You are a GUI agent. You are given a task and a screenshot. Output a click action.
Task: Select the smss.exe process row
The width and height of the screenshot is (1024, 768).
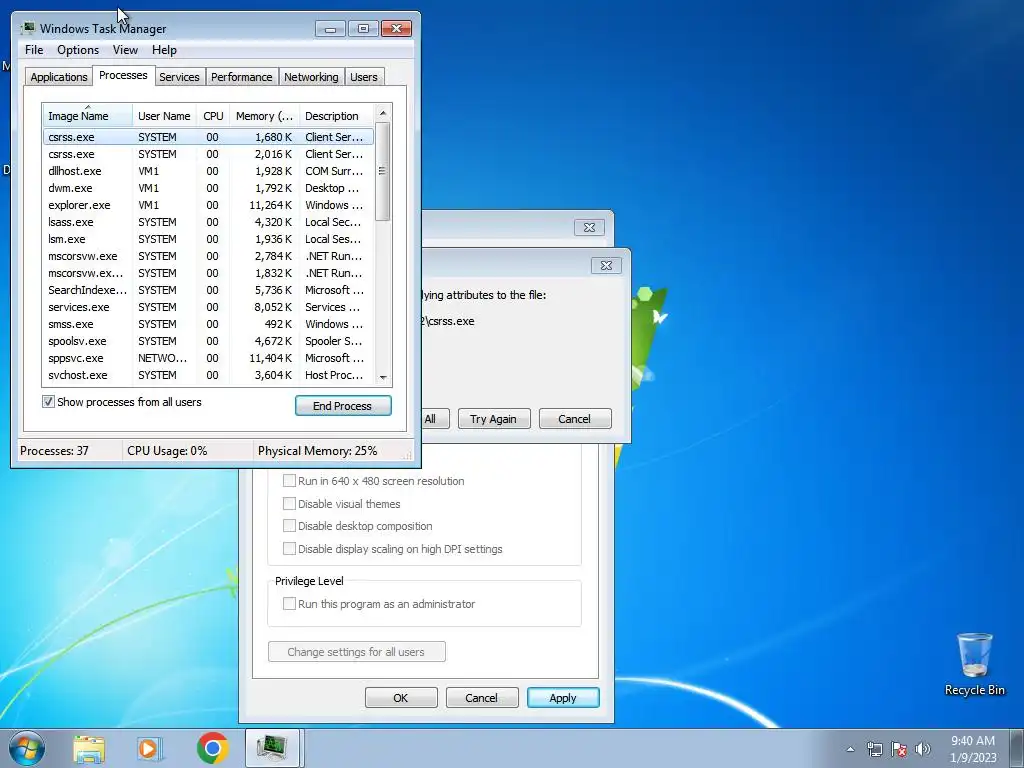(x=208, y=324)
